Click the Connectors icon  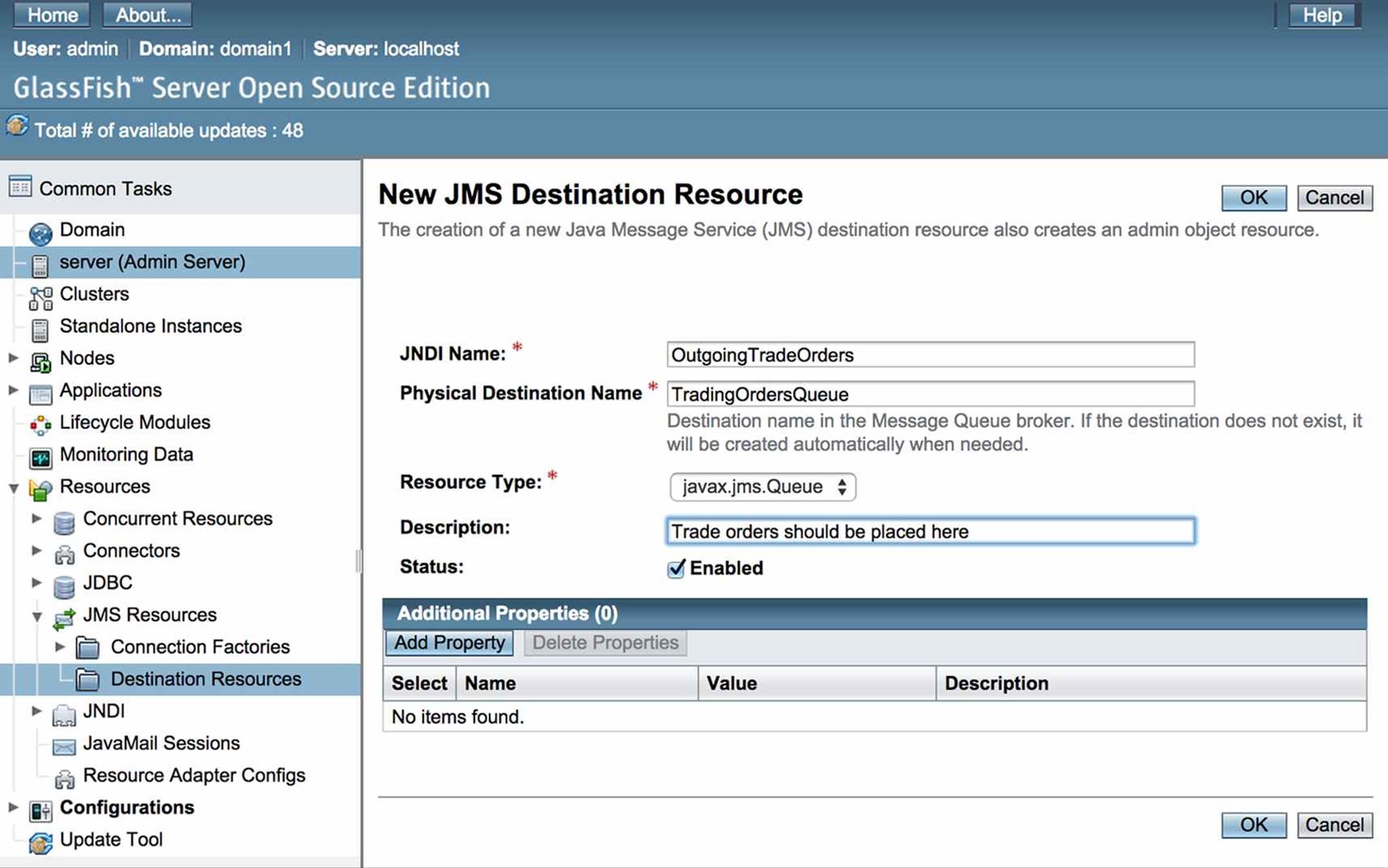pos(63,553)
